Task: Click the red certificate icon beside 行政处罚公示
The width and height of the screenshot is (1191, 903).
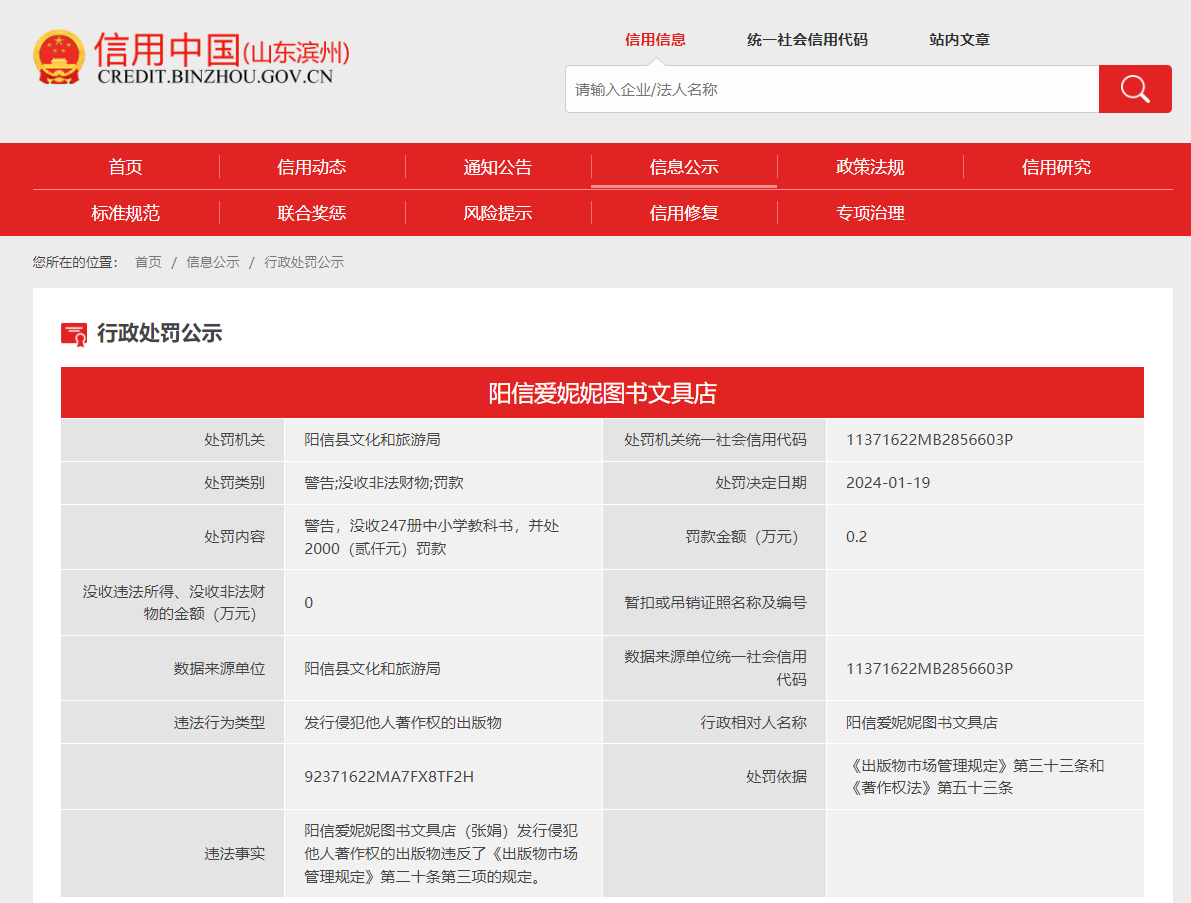Action: (74, 334)
